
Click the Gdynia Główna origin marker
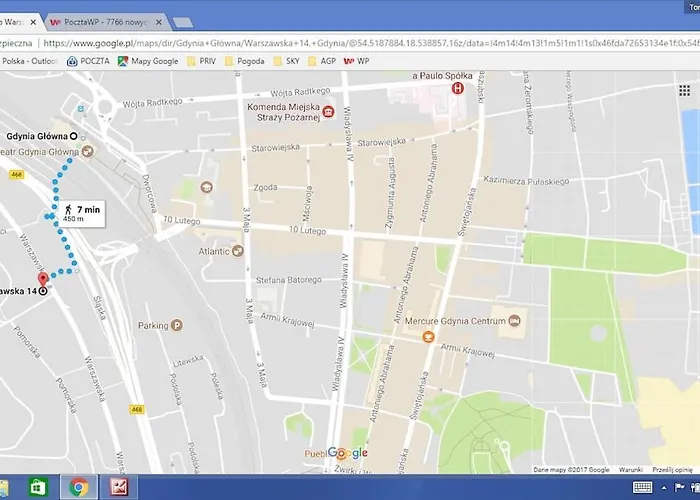[72, 135]
